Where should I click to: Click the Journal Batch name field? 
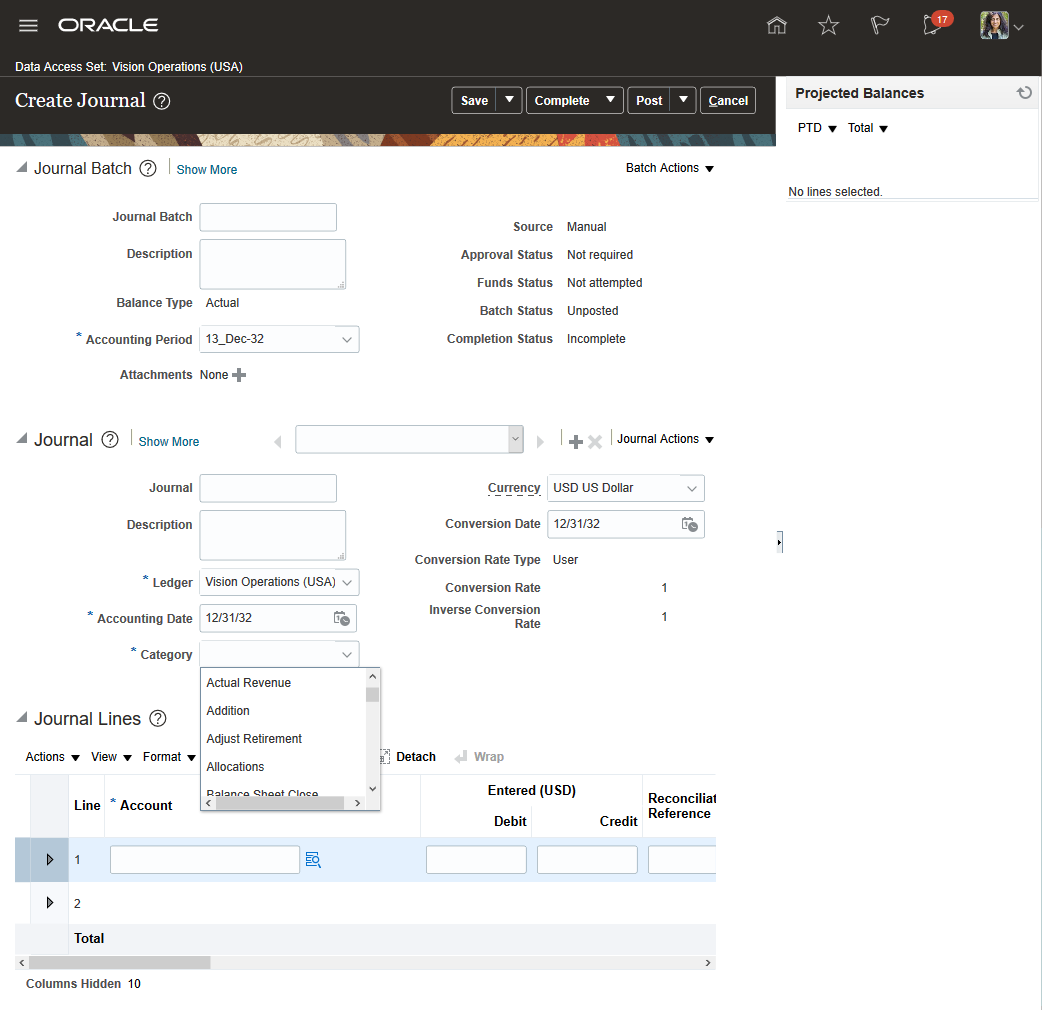[268, 217]
